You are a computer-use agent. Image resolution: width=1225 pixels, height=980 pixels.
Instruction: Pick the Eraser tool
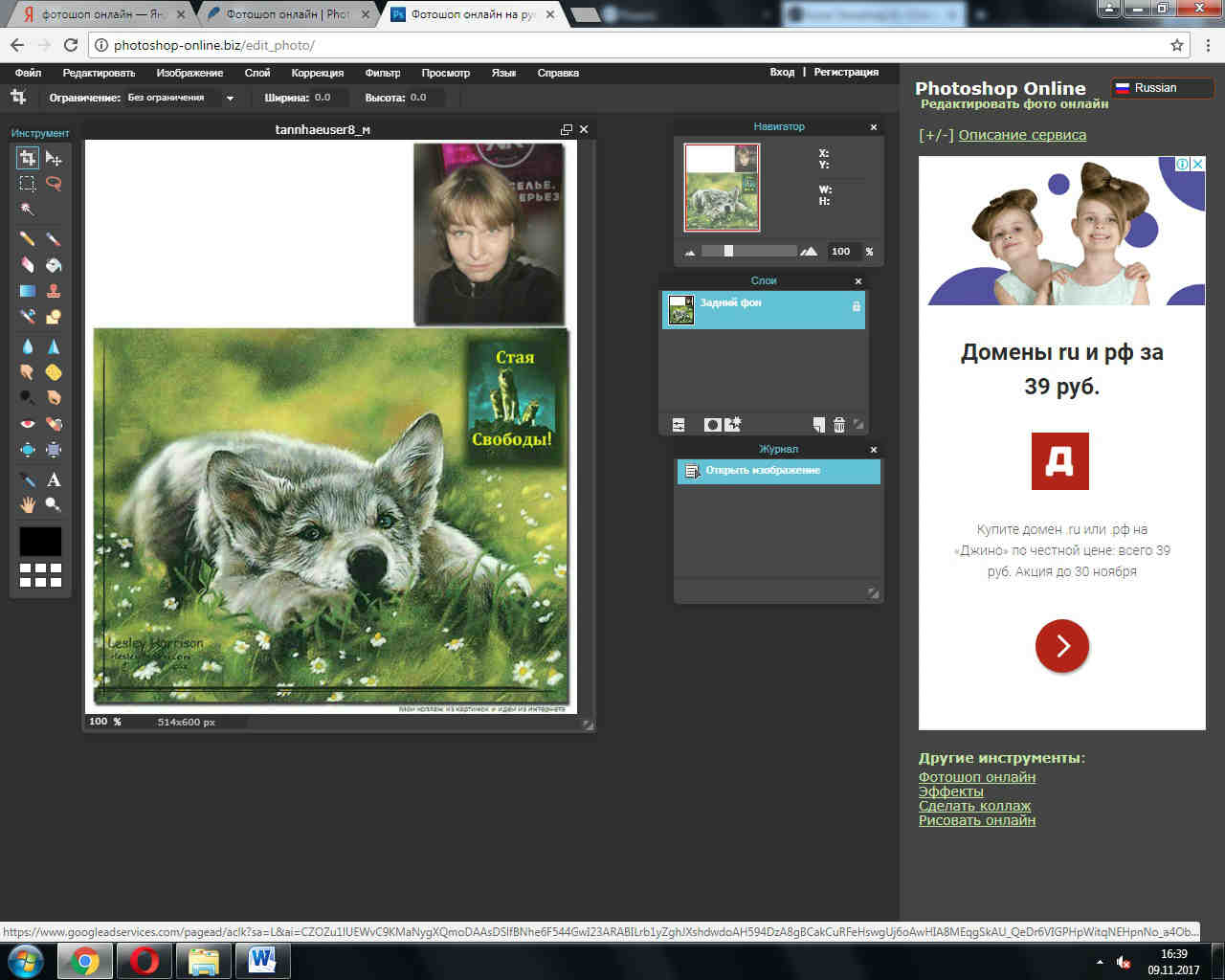pyautogui.click(x=28, y=265)
